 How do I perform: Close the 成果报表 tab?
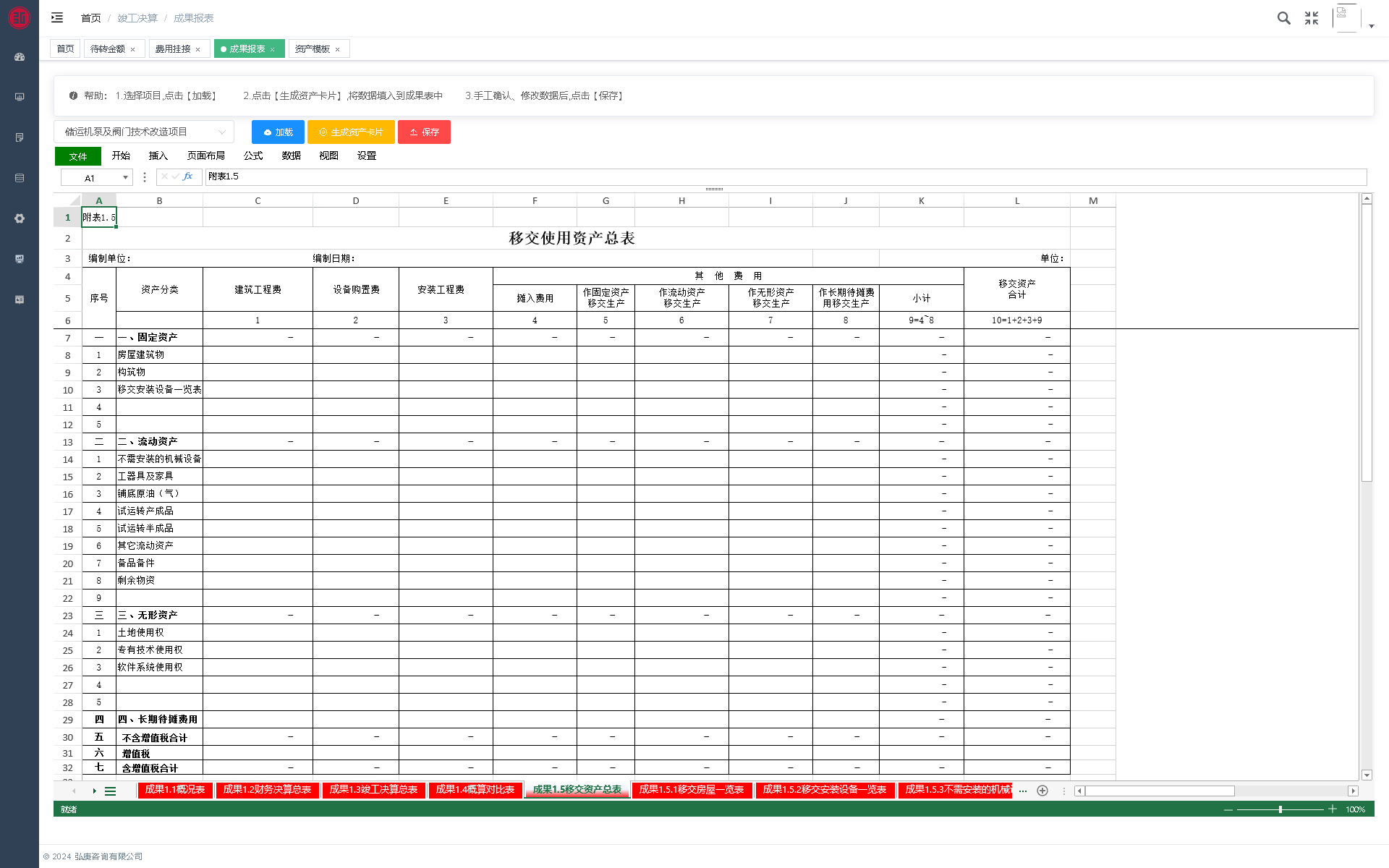pyautogui.click(x=272, y=50)
